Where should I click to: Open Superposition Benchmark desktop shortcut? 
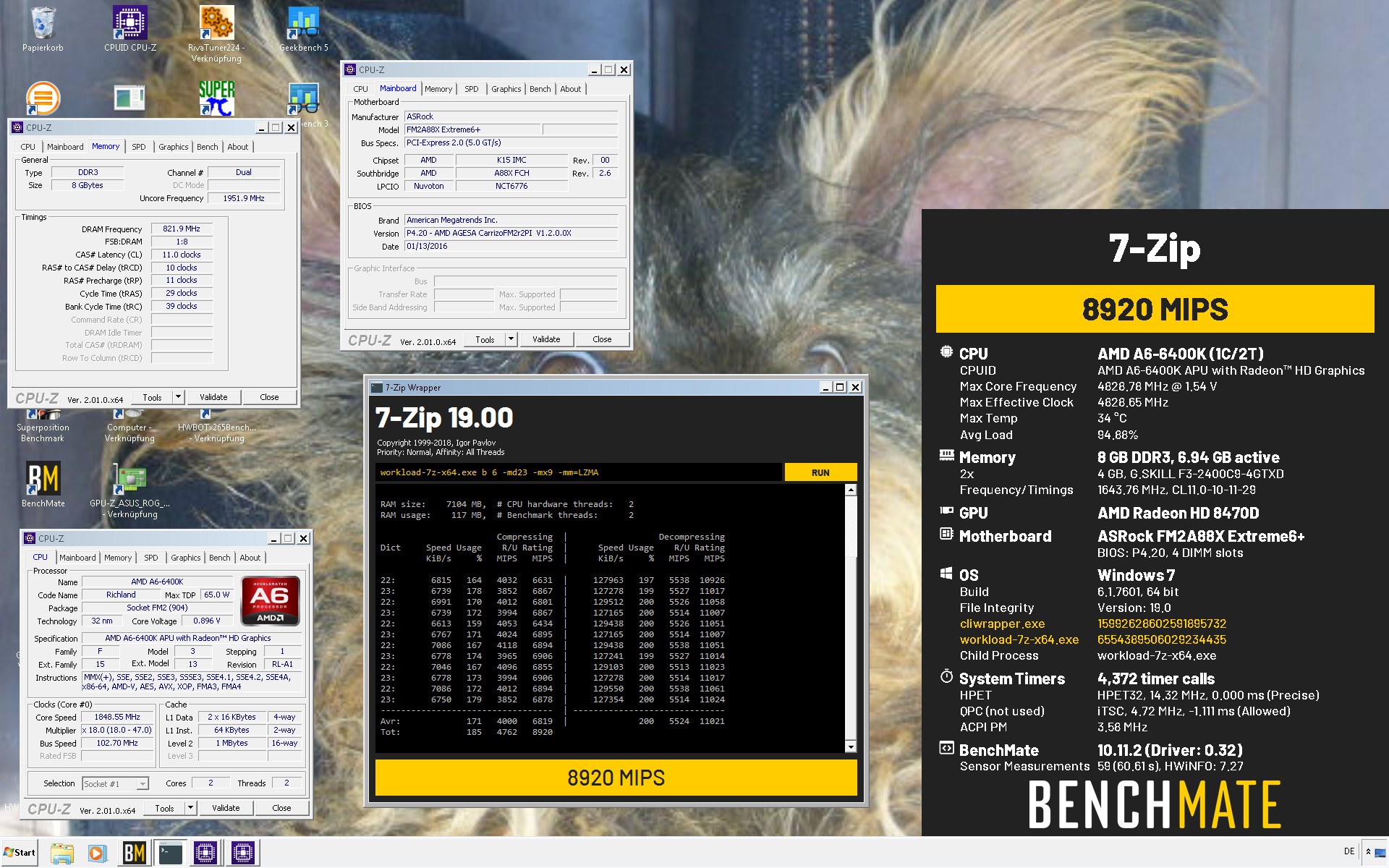[x=43, y=427]
